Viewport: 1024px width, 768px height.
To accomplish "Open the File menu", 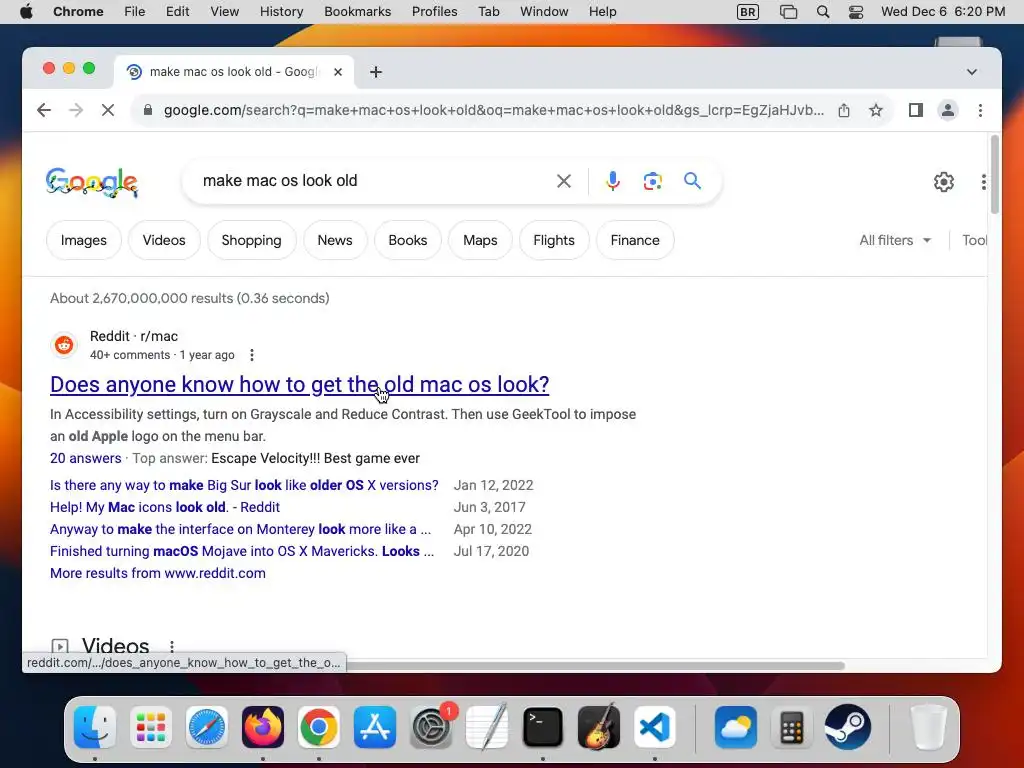I will tap(135, 12).
